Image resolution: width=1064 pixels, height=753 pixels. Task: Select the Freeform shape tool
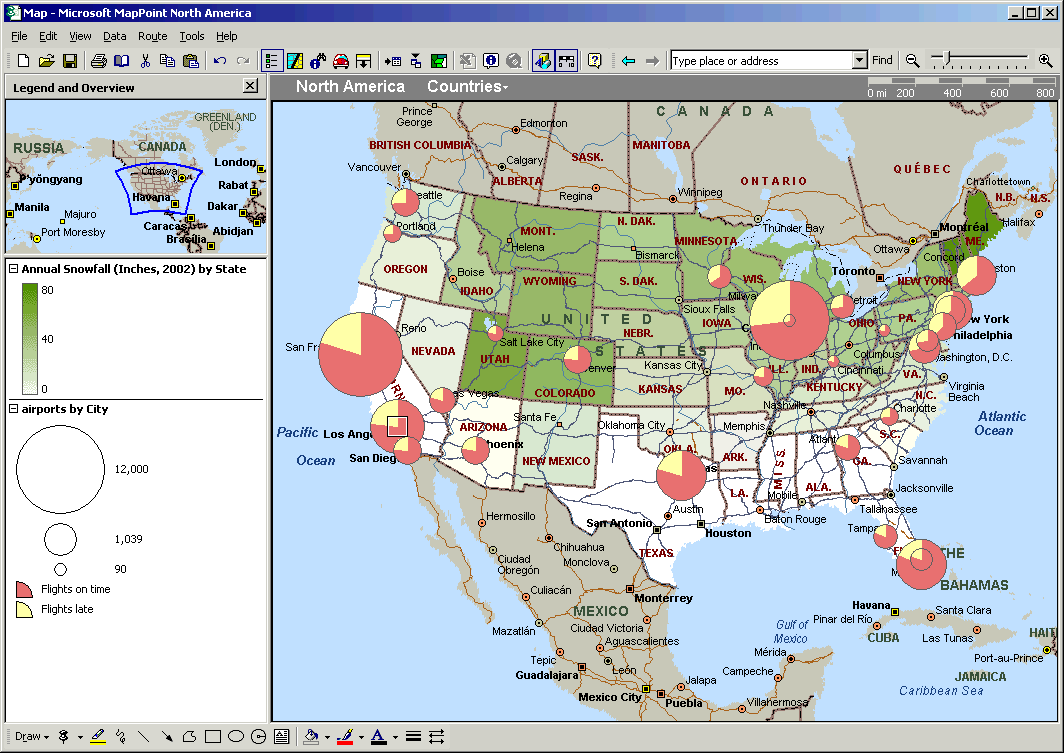point(190,737)
